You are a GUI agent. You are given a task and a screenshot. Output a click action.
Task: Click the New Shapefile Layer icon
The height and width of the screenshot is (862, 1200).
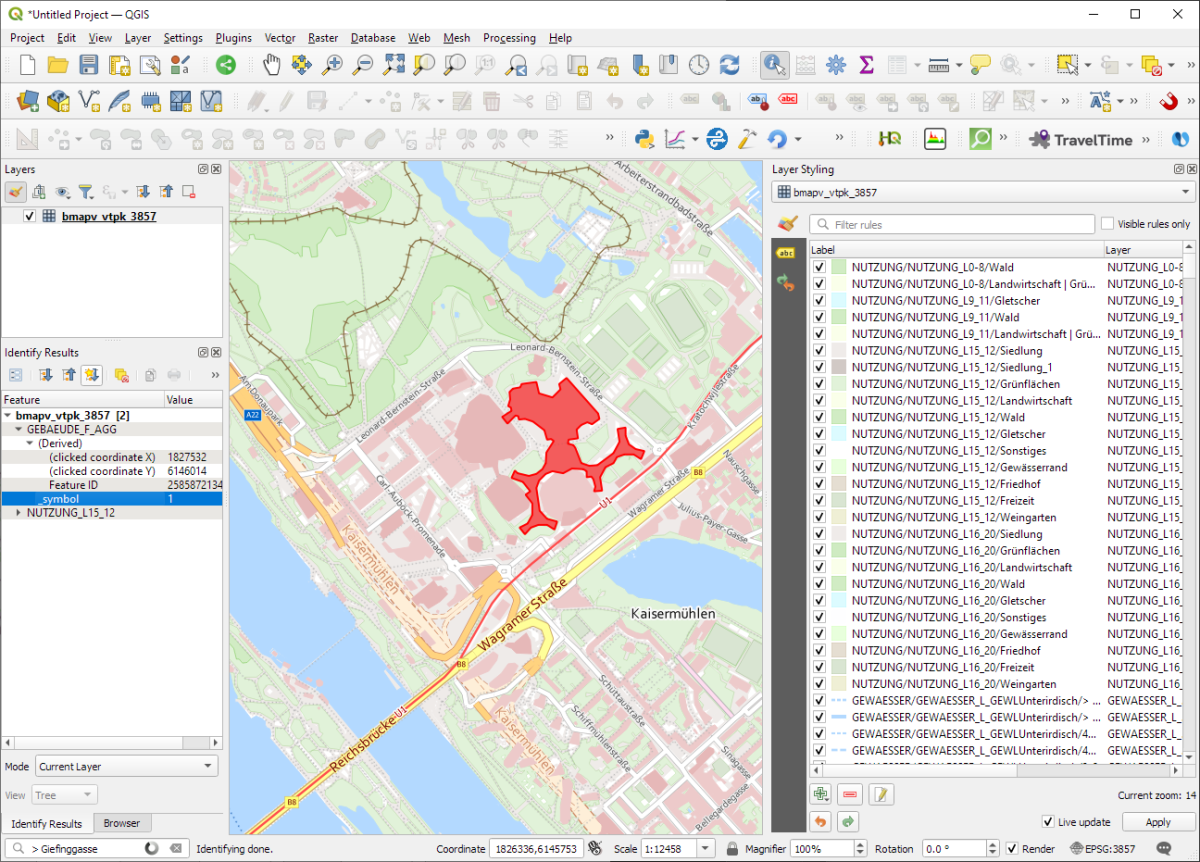[x=90, y=101]
